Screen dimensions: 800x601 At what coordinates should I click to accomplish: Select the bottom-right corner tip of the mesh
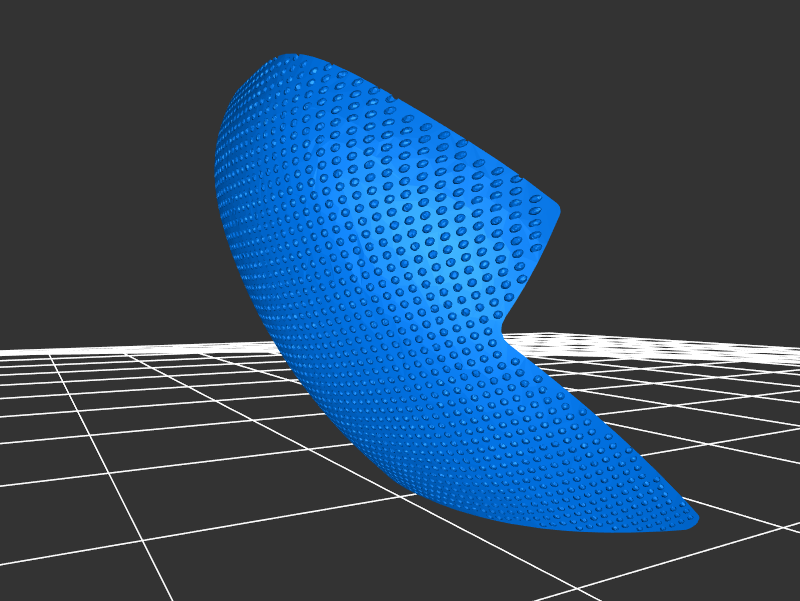point(693,520)
